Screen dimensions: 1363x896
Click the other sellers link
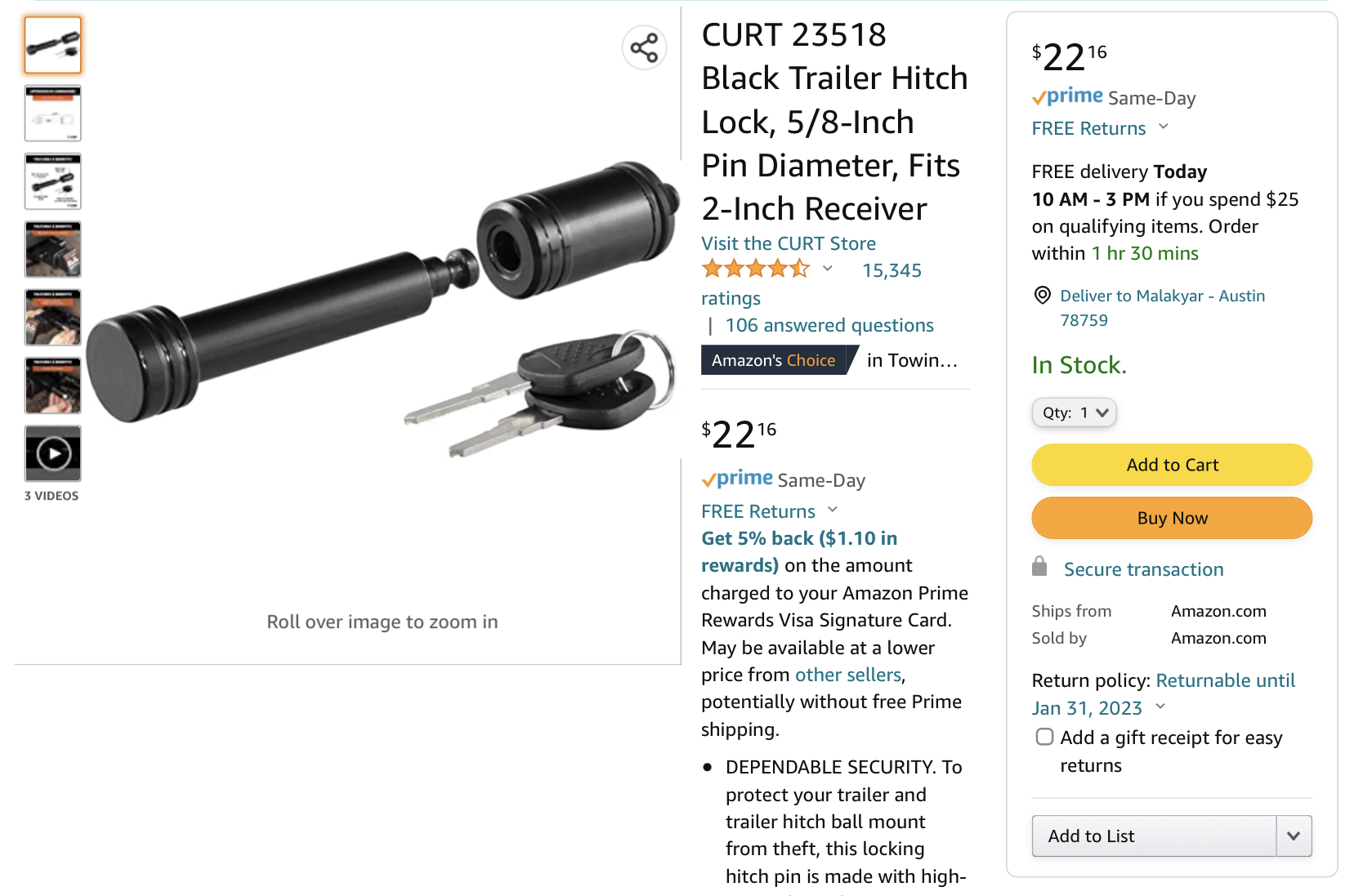coord(848,675)
